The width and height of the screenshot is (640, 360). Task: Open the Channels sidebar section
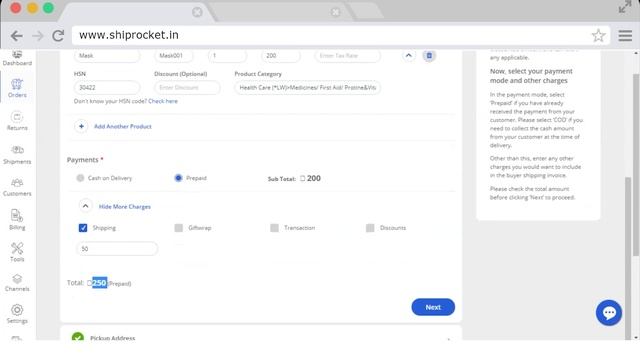17,283
